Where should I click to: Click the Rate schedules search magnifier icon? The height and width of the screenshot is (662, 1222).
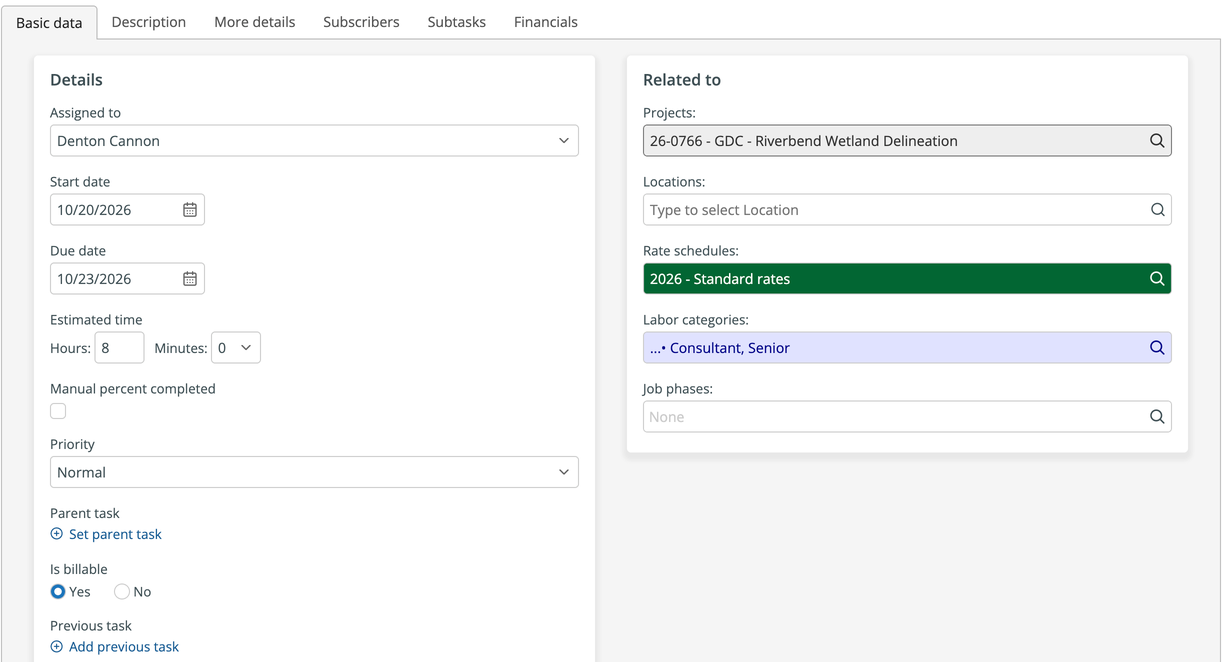coord(1157,279)
